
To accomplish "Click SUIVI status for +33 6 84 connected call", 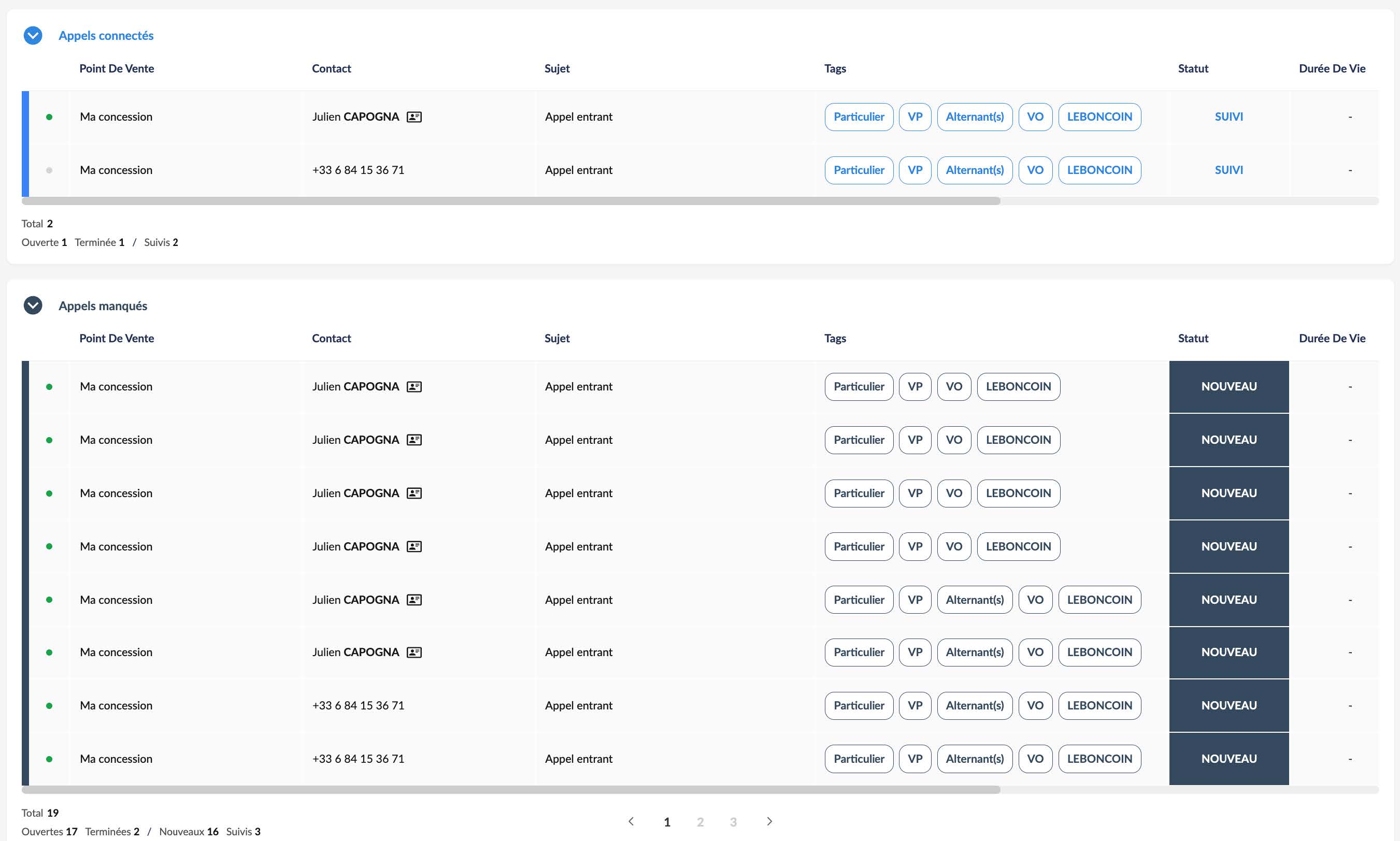I will [1229, 170].
